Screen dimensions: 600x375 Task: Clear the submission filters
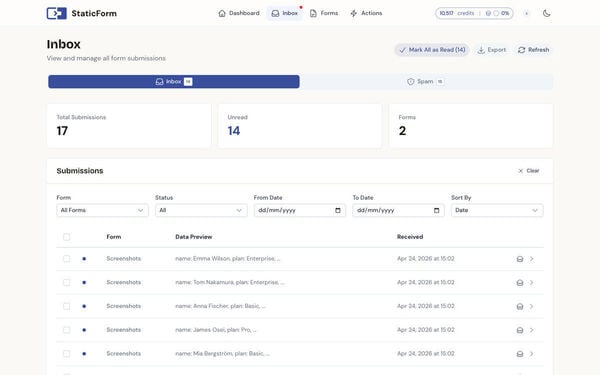click(528, 171)
